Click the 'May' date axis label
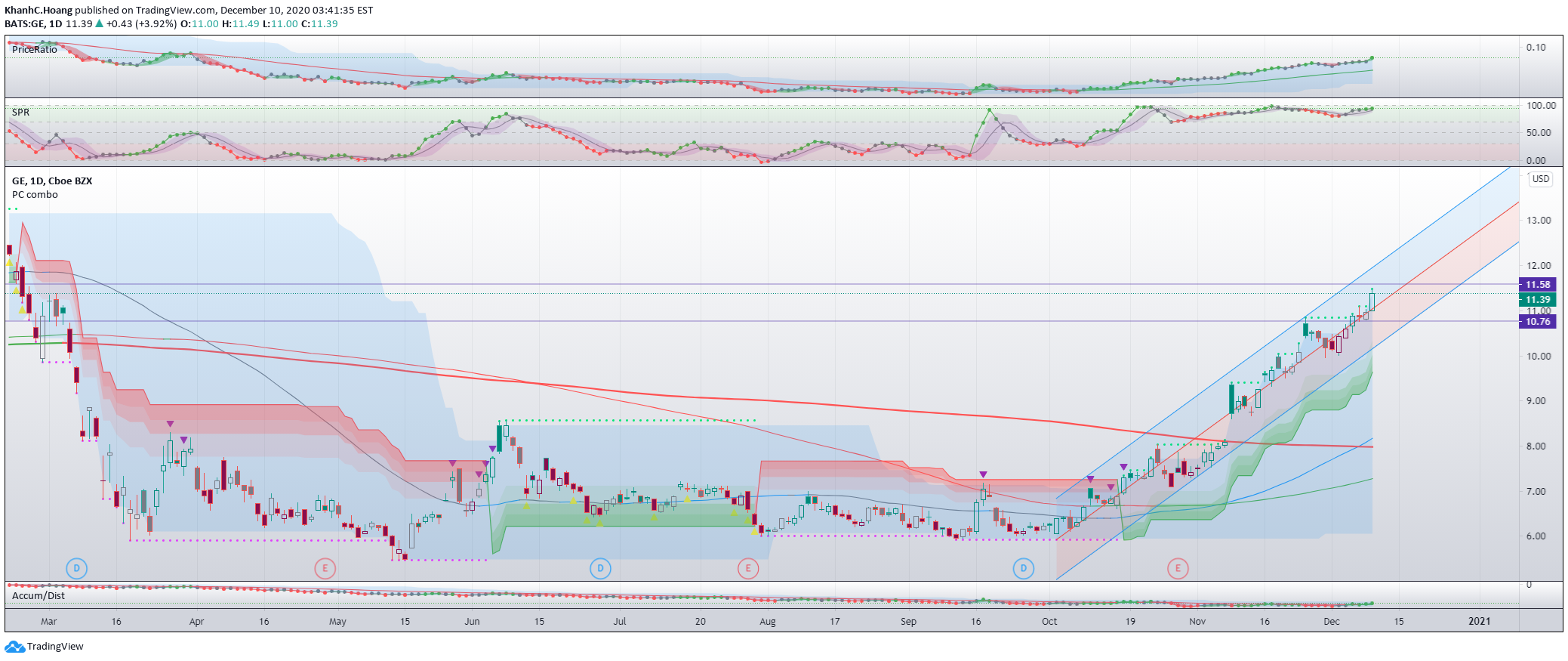The height and width of the screenshot is (661, 1568). click(x=337, y=622)
